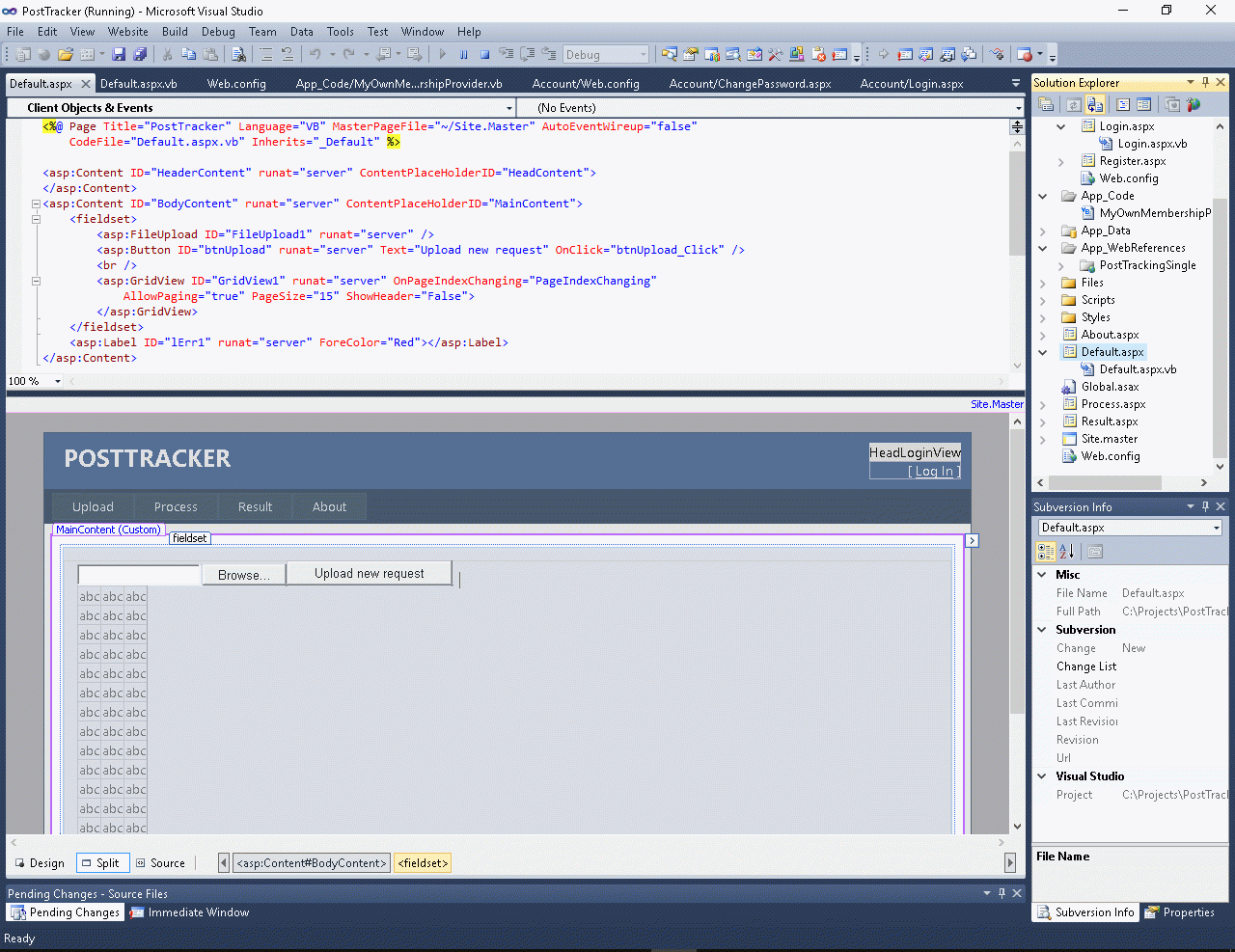Click the About menu item in designer
The height and width of the screenshot is (952, 1235).
point(329,507)
